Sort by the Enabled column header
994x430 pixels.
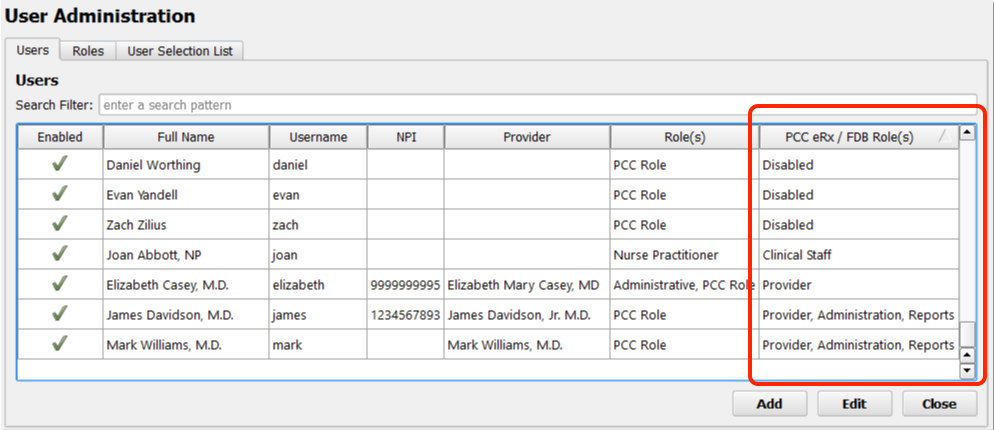(x=60, y=137)
